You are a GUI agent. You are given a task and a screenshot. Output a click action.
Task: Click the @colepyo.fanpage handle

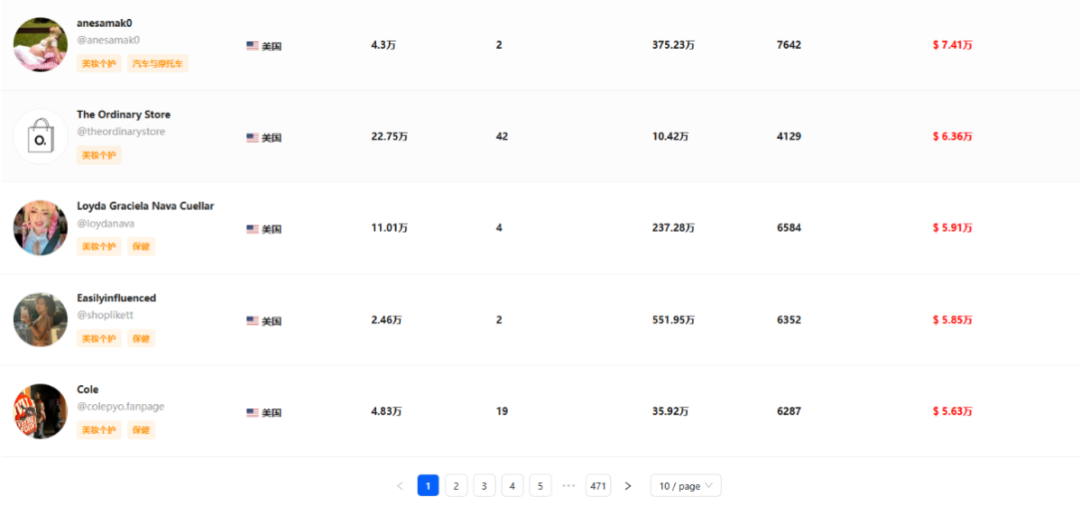121,406
